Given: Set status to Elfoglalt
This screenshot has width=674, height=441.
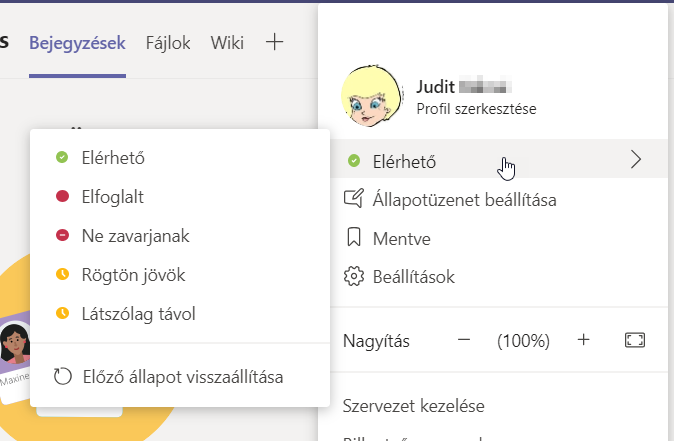Looking at the screenshot, I should pos(120,197).
